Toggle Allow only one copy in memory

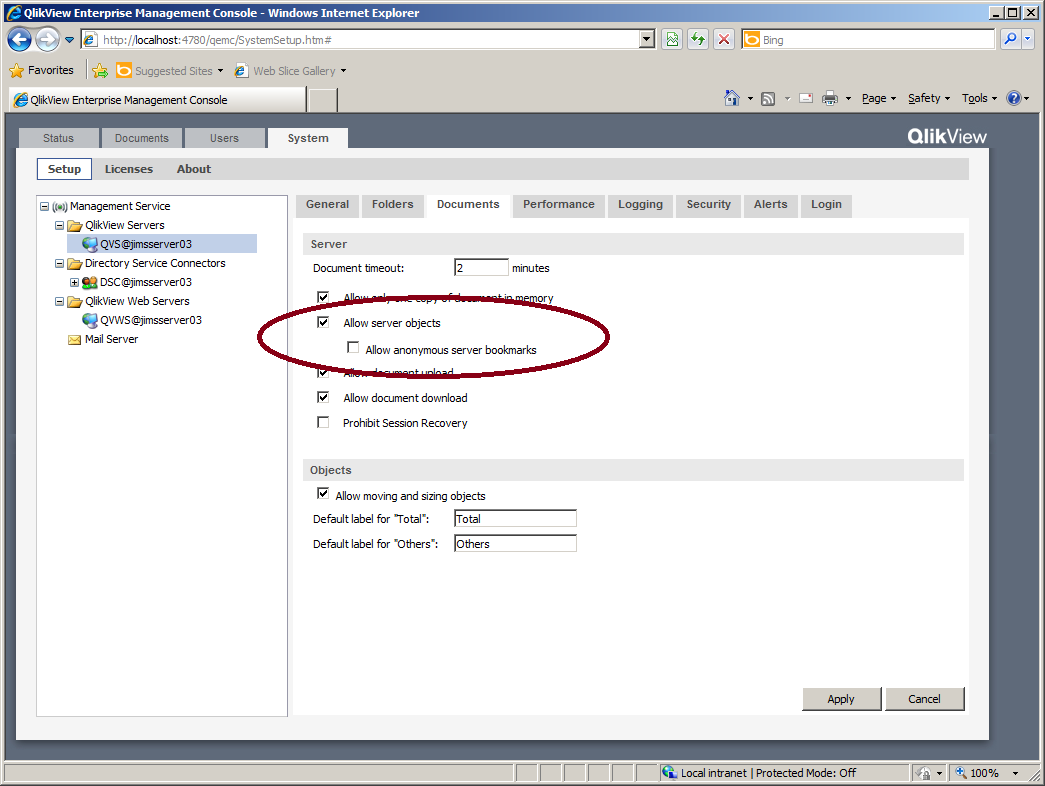coord(323,297)
